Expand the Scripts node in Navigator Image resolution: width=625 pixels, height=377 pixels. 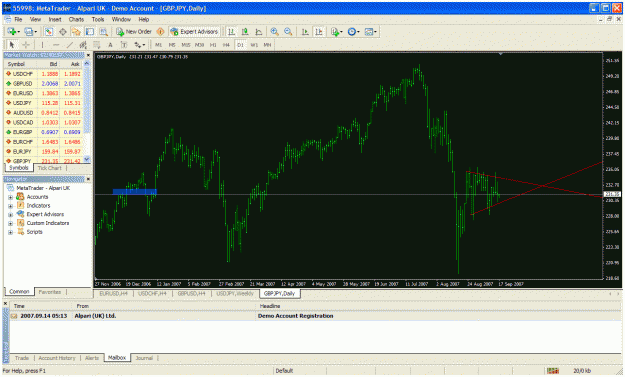pyautogui.click(x=10, y=232)
